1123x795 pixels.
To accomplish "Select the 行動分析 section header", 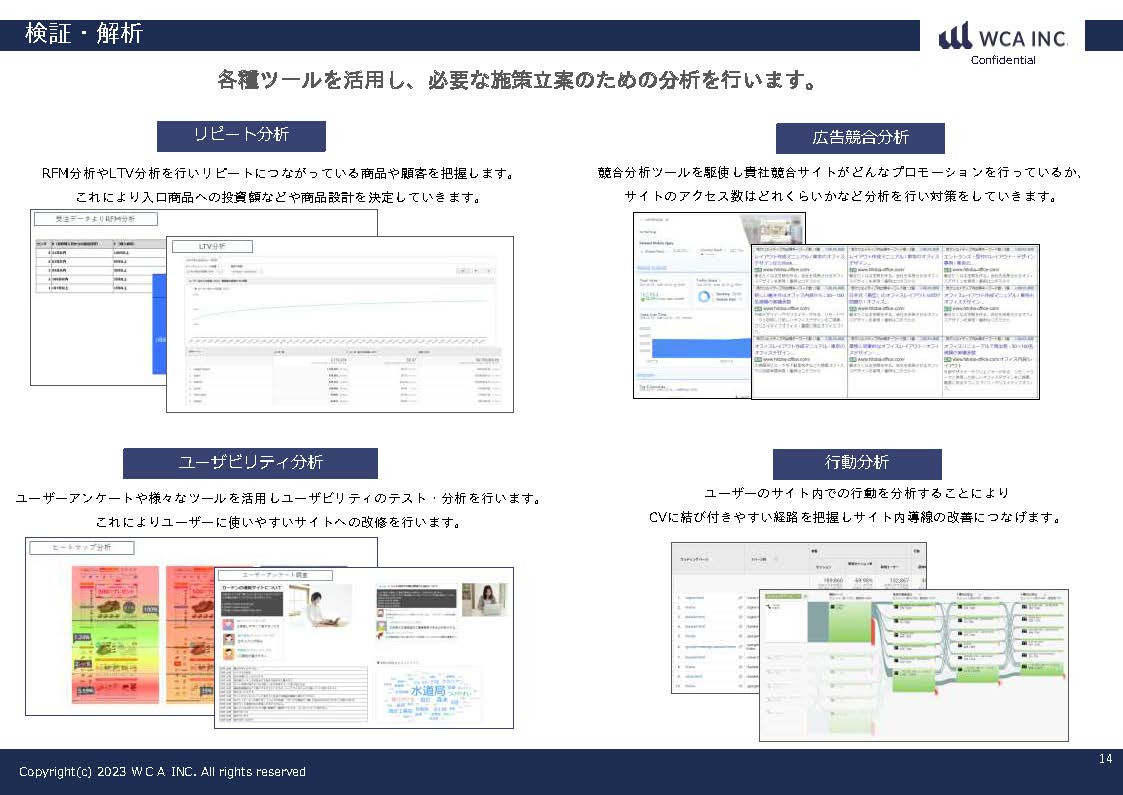I will (858, 464).
